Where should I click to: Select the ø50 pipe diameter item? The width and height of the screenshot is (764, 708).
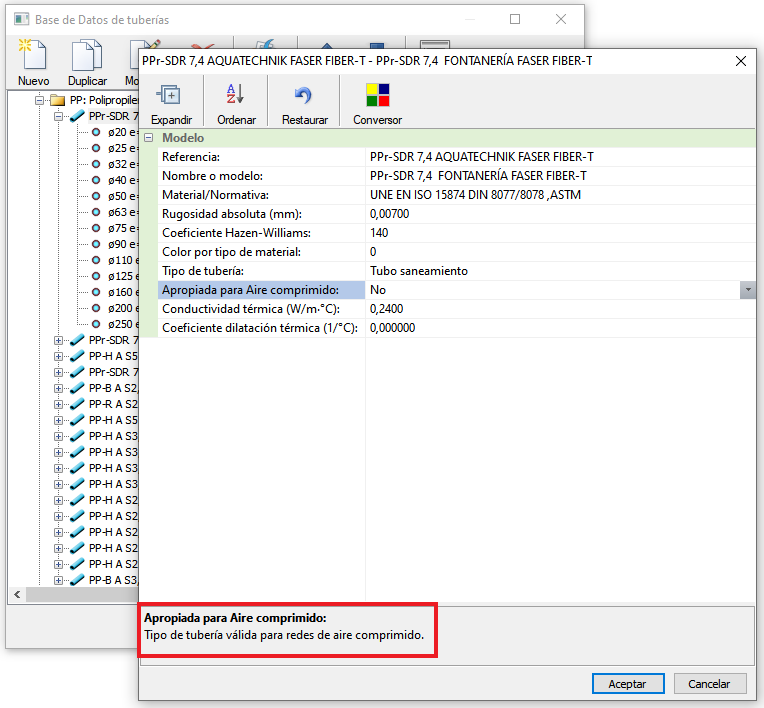(x=117, y=196)
